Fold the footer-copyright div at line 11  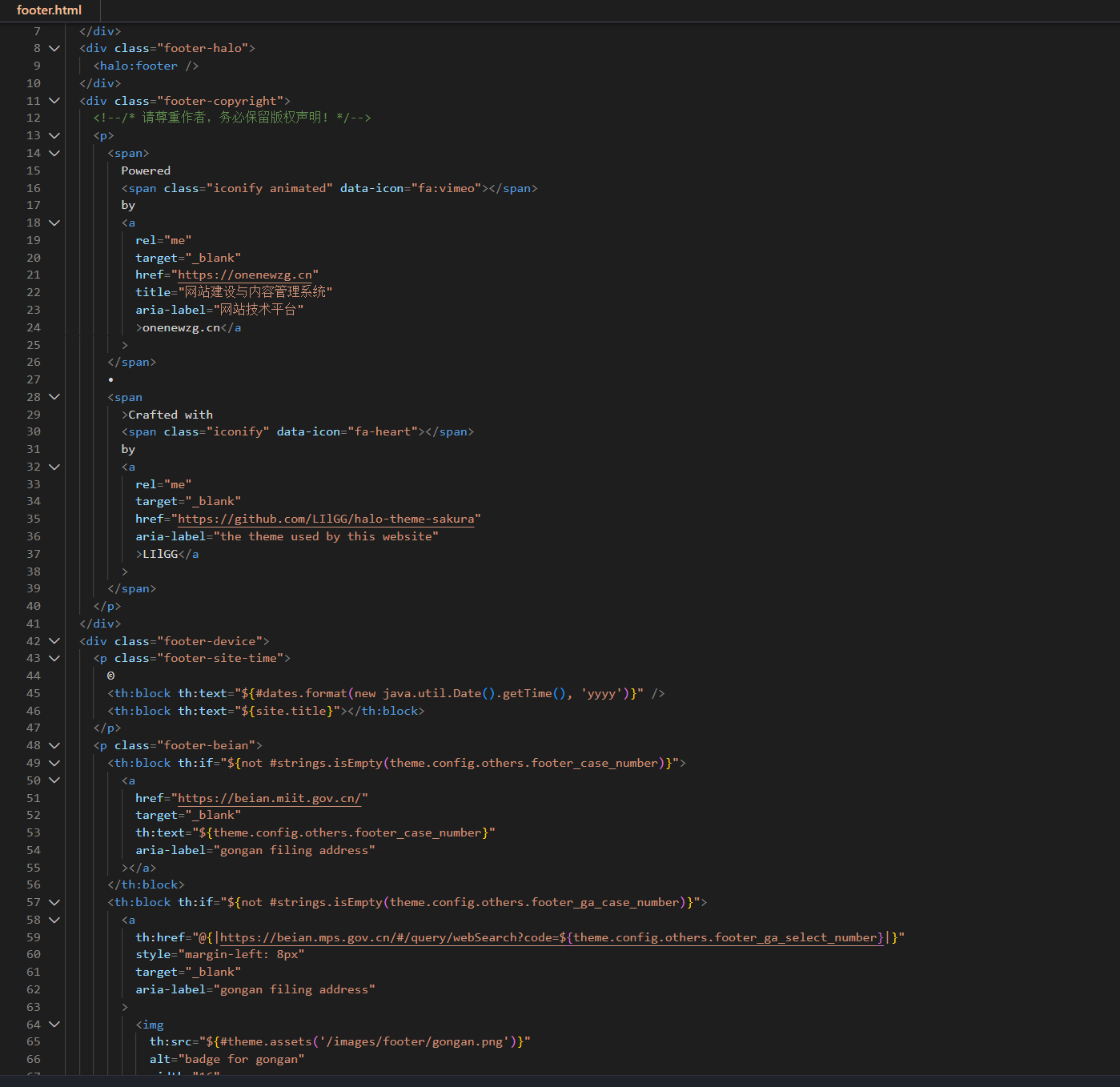tap(54, 101)
